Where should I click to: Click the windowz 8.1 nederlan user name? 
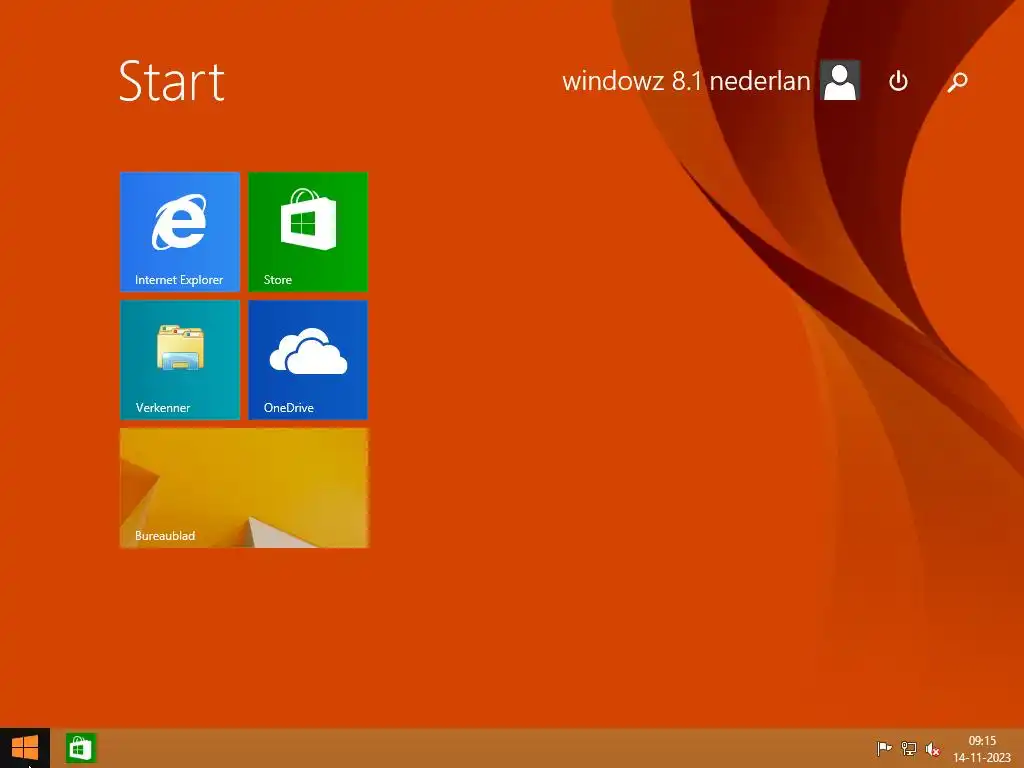686,81
